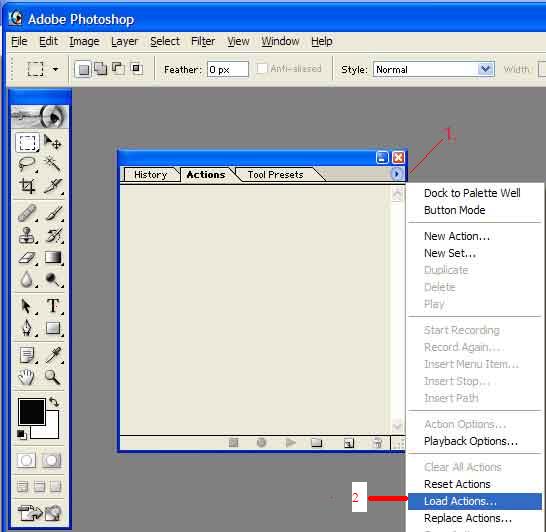Select the Gradient tool
Screen dimensions: 546x532
(x=53, y=258)
